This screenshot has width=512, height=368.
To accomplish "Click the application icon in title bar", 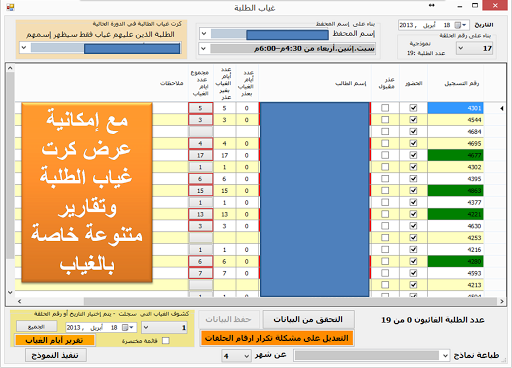I will coord(10,7).
